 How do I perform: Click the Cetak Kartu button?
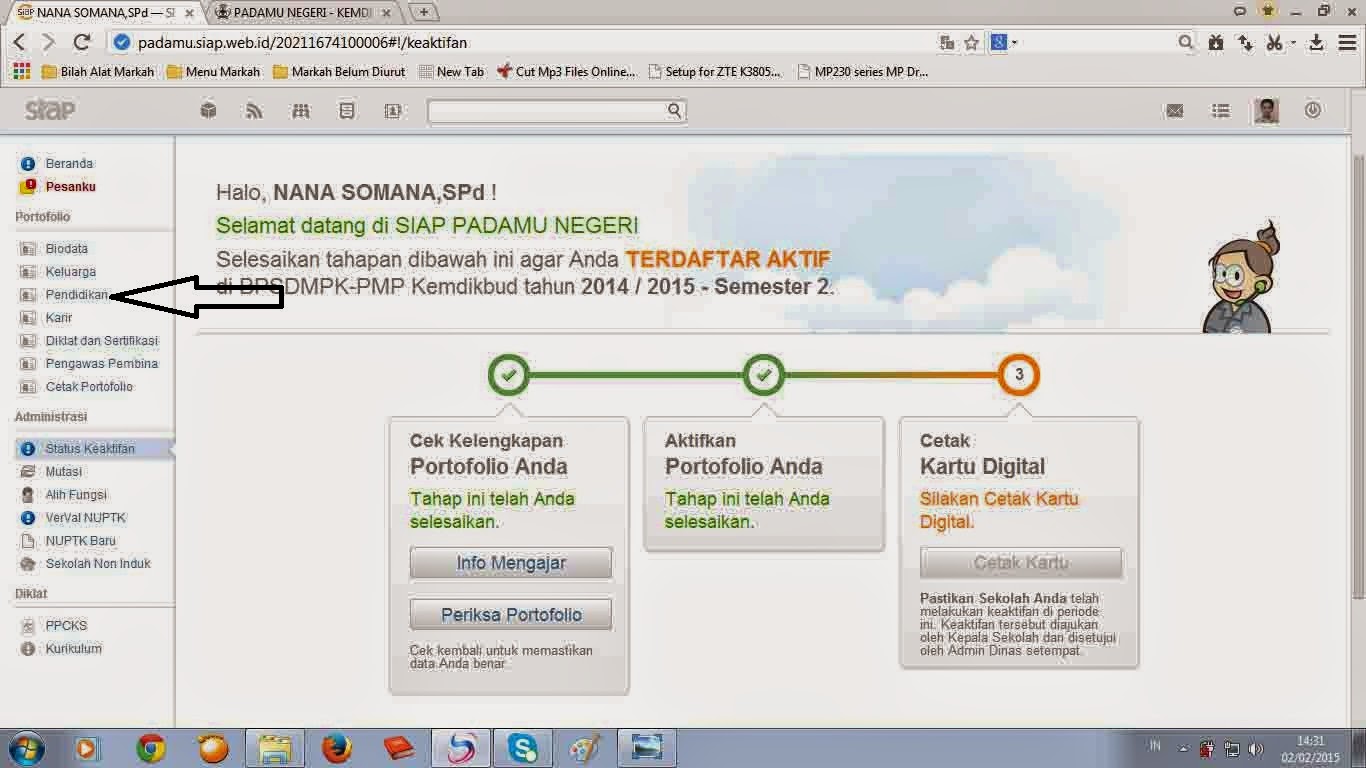(1021, 563)
